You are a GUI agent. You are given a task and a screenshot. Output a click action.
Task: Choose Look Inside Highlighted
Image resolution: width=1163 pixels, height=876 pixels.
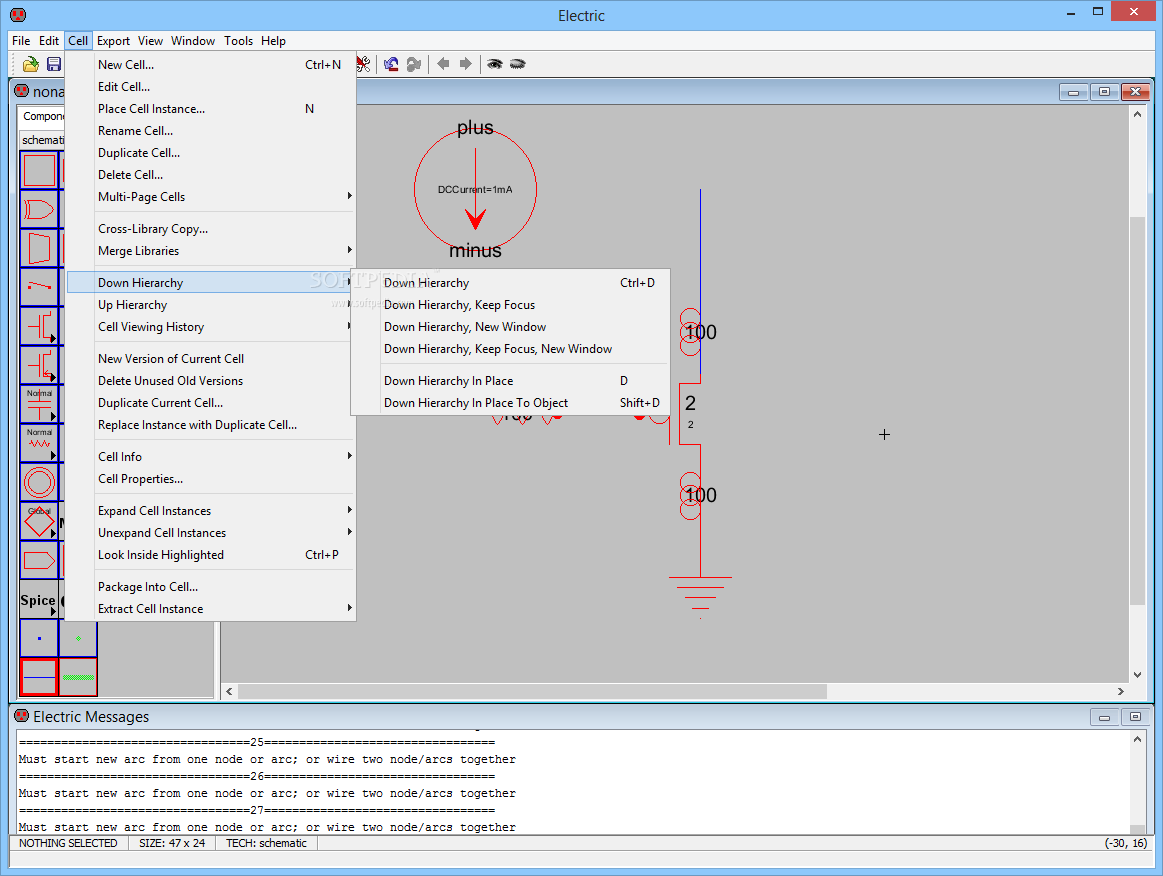(225, 555)
